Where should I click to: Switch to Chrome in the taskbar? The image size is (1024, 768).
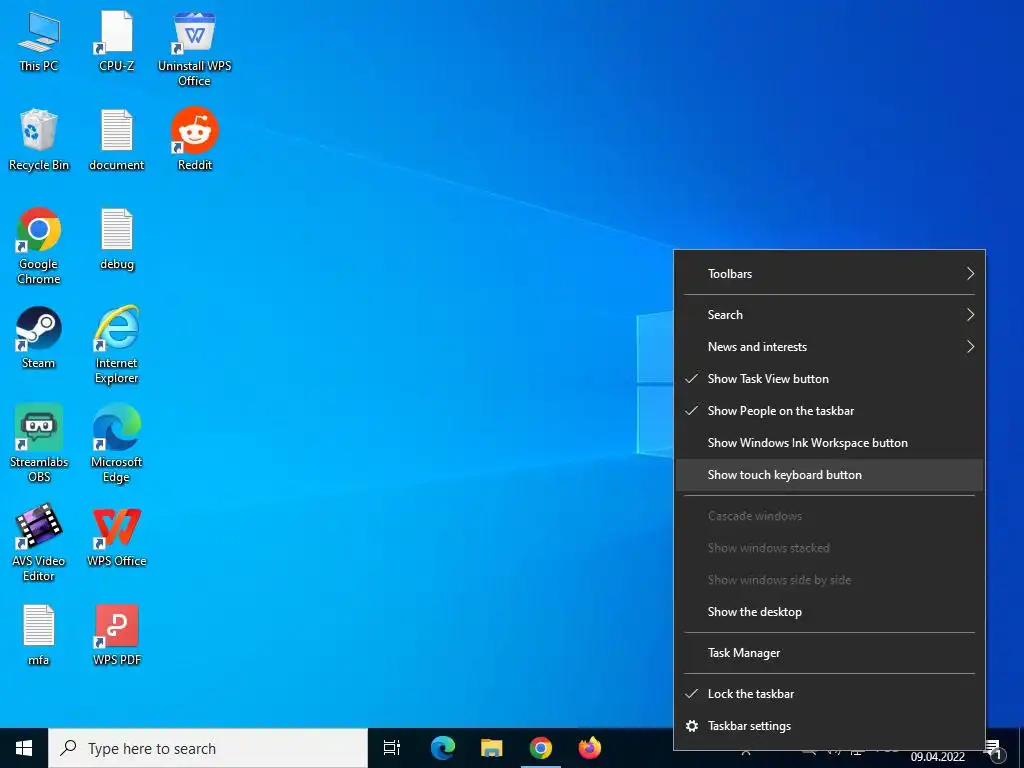click(541, 748)
